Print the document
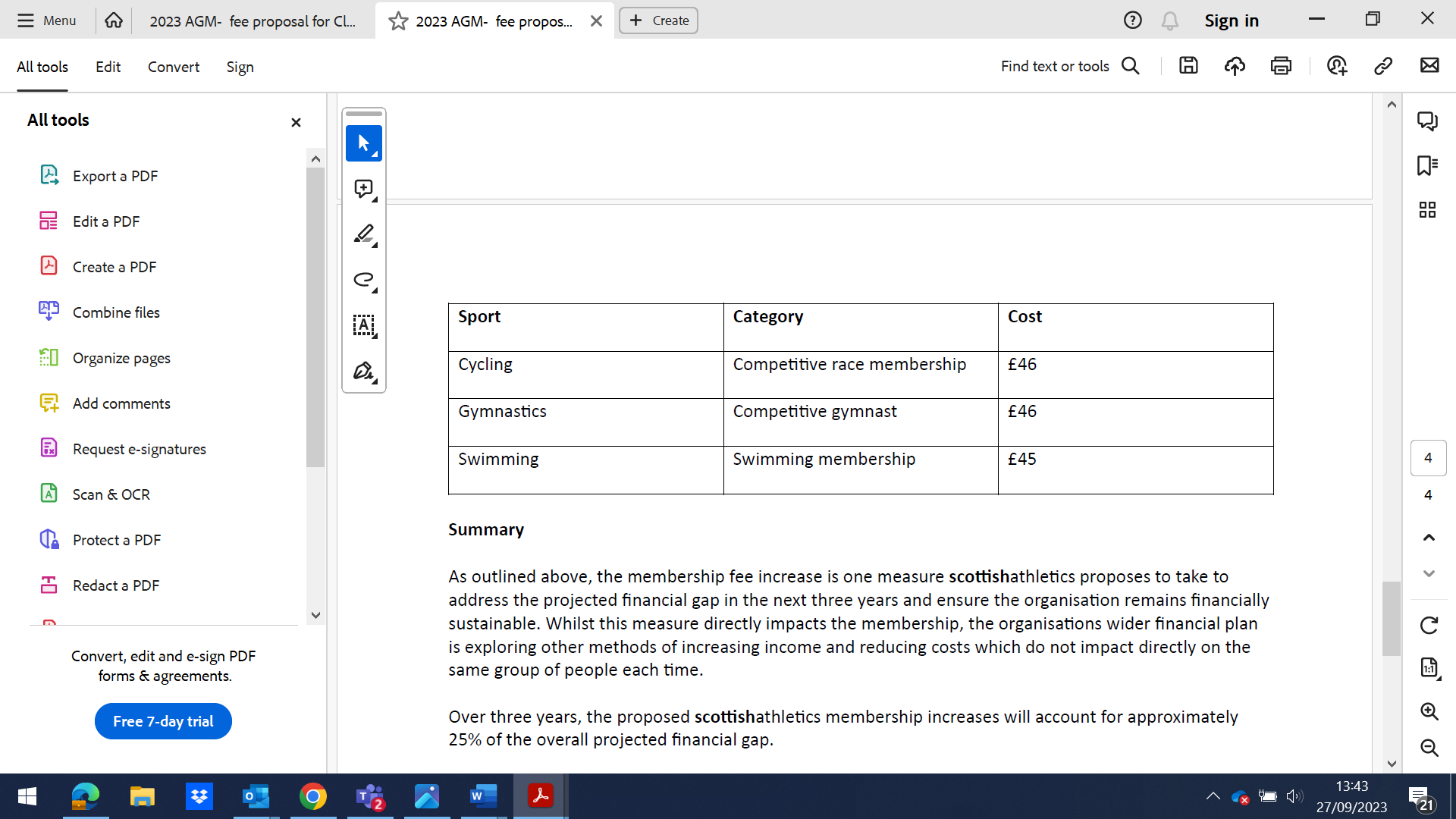 1281,66
